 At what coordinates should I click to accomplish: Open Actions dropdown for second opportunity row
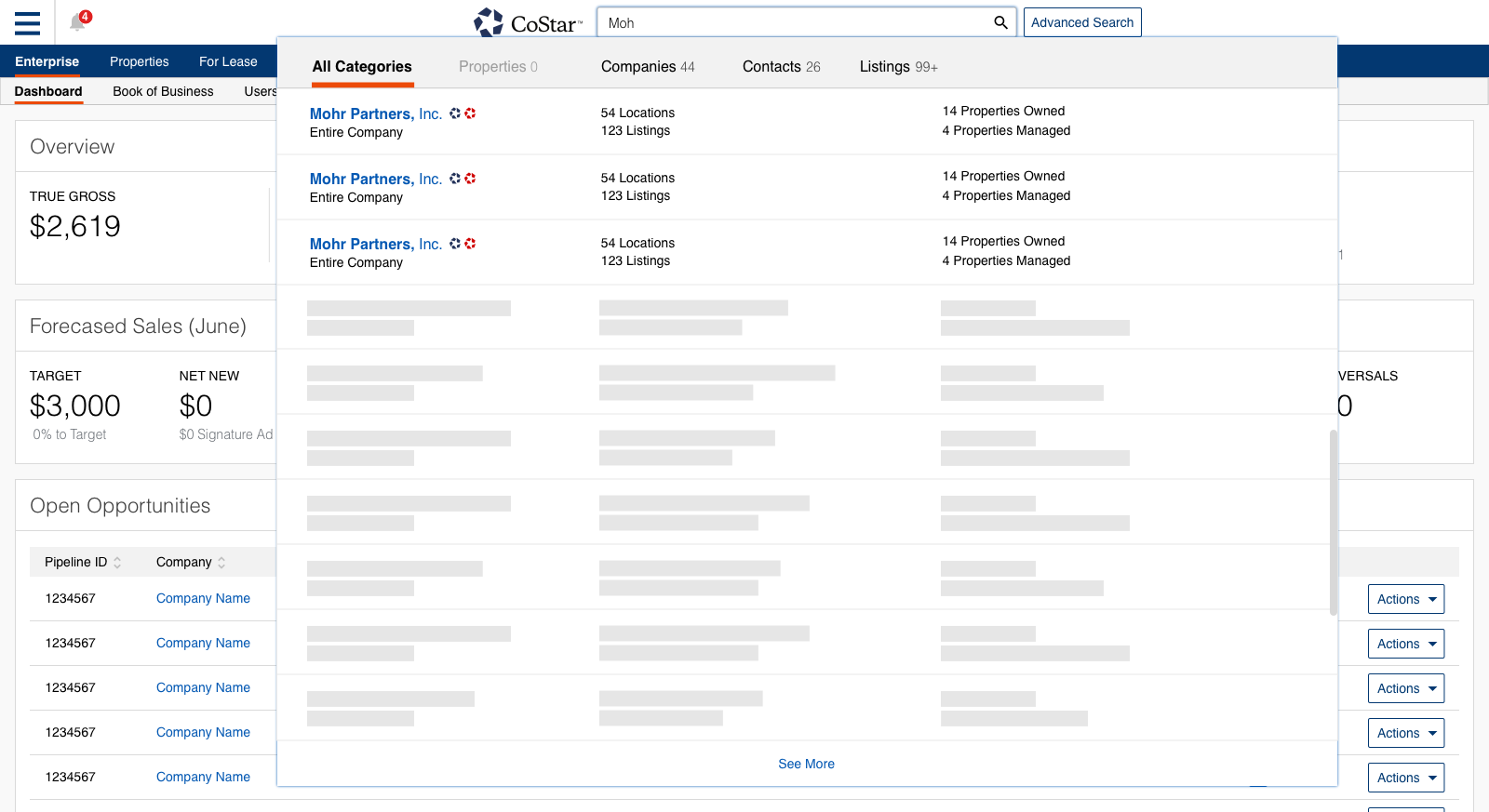click(1406, 644)
